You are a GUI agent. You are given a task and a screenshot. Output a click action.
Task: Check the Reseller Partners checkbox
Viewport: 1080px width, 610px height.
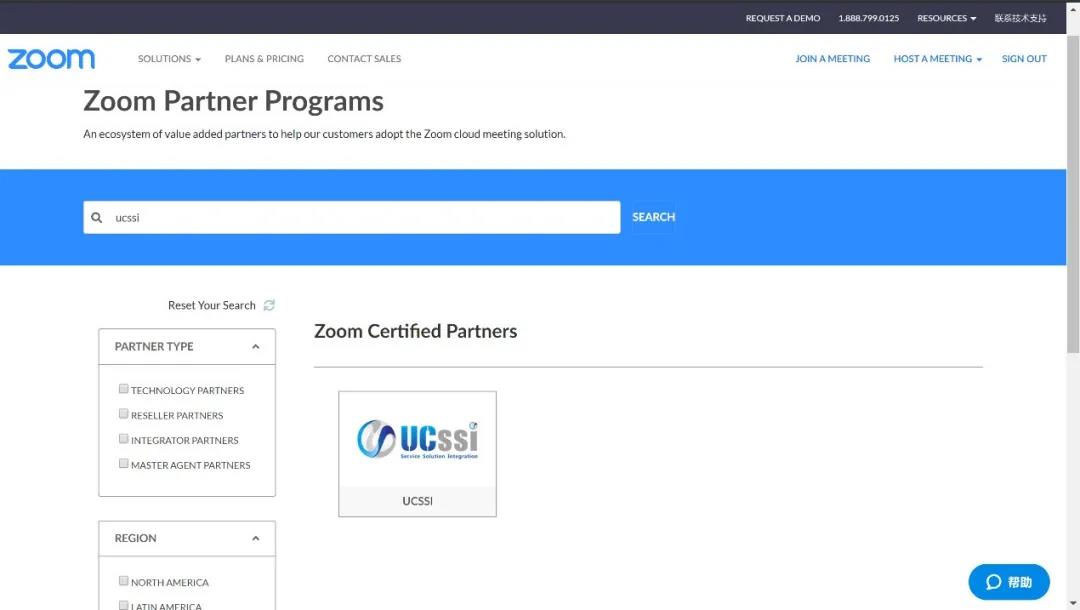point(123,414)
